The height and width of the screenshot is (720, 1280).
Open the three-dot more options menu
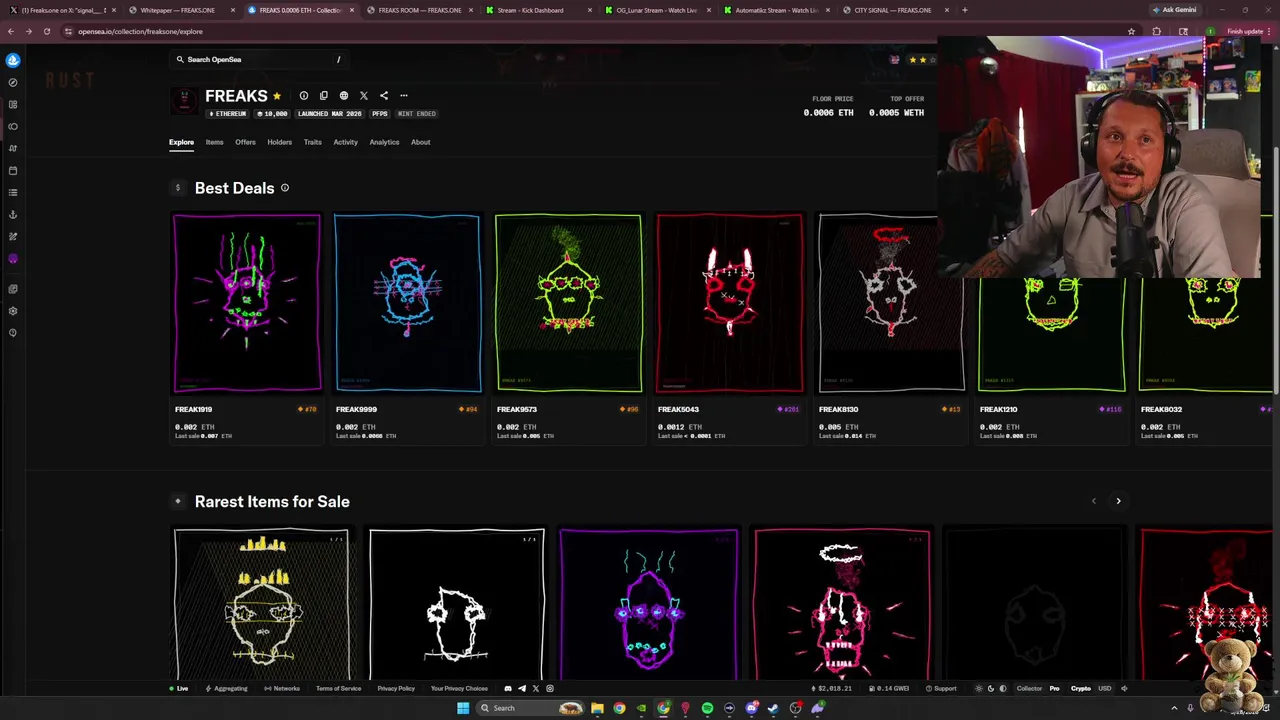pyautogui.click(x=404, y=96)
